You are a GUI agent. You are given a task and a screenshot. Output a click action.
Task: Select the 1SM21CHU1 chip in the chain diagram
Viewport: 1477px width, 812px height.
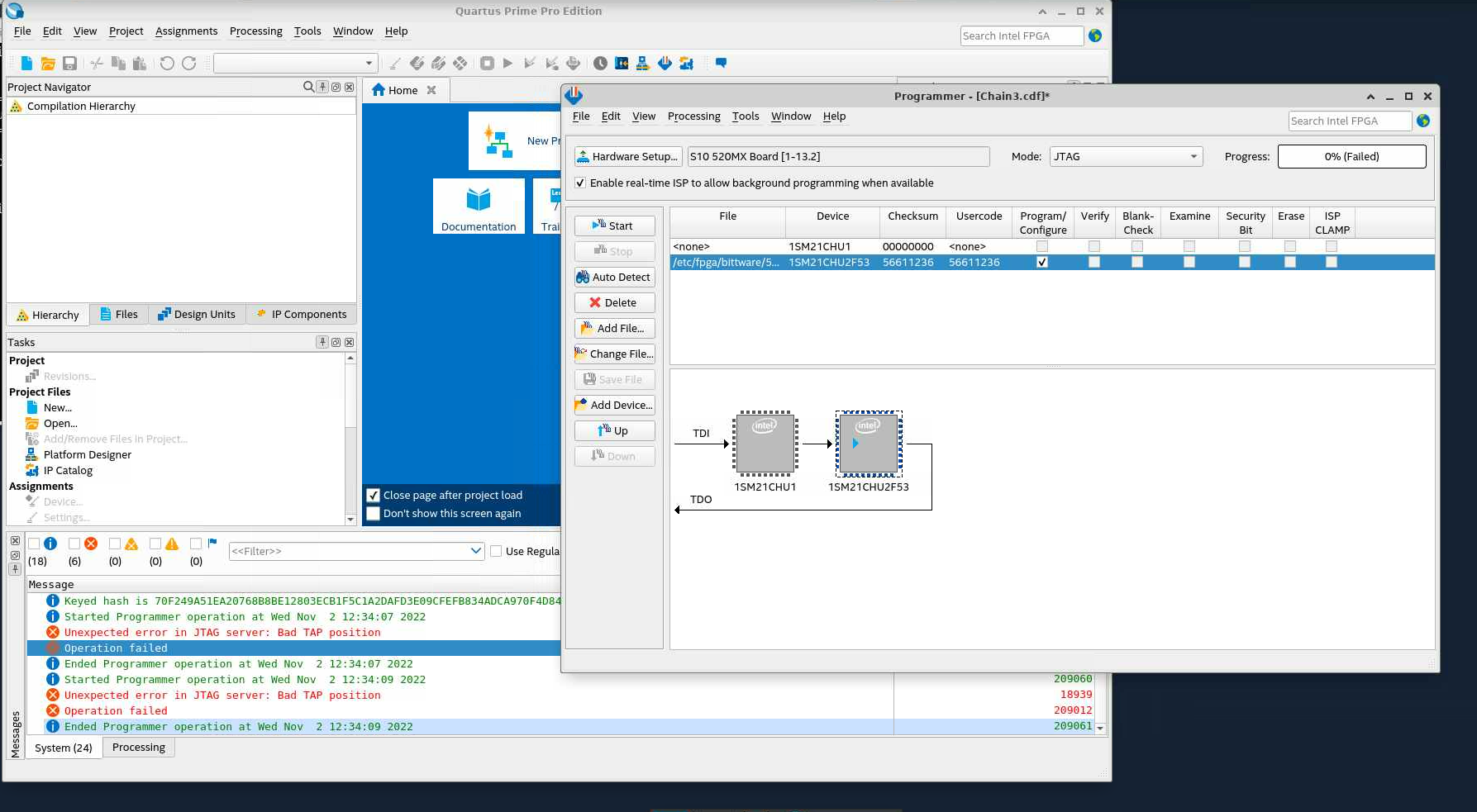point(765,444)
